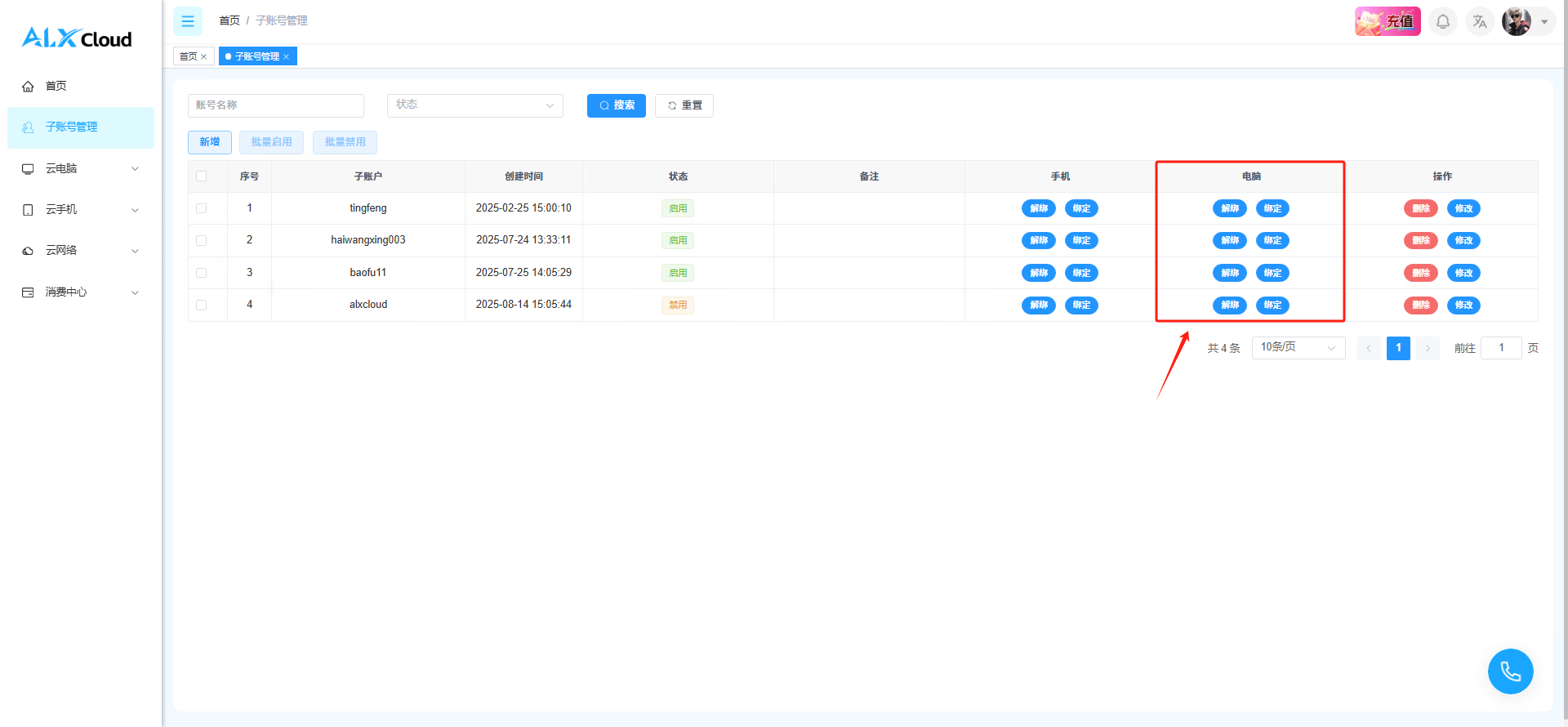This screenshot has height=727, width=1568.
Task: Click the floating phone support icon
Action: tap(1510, 671)
